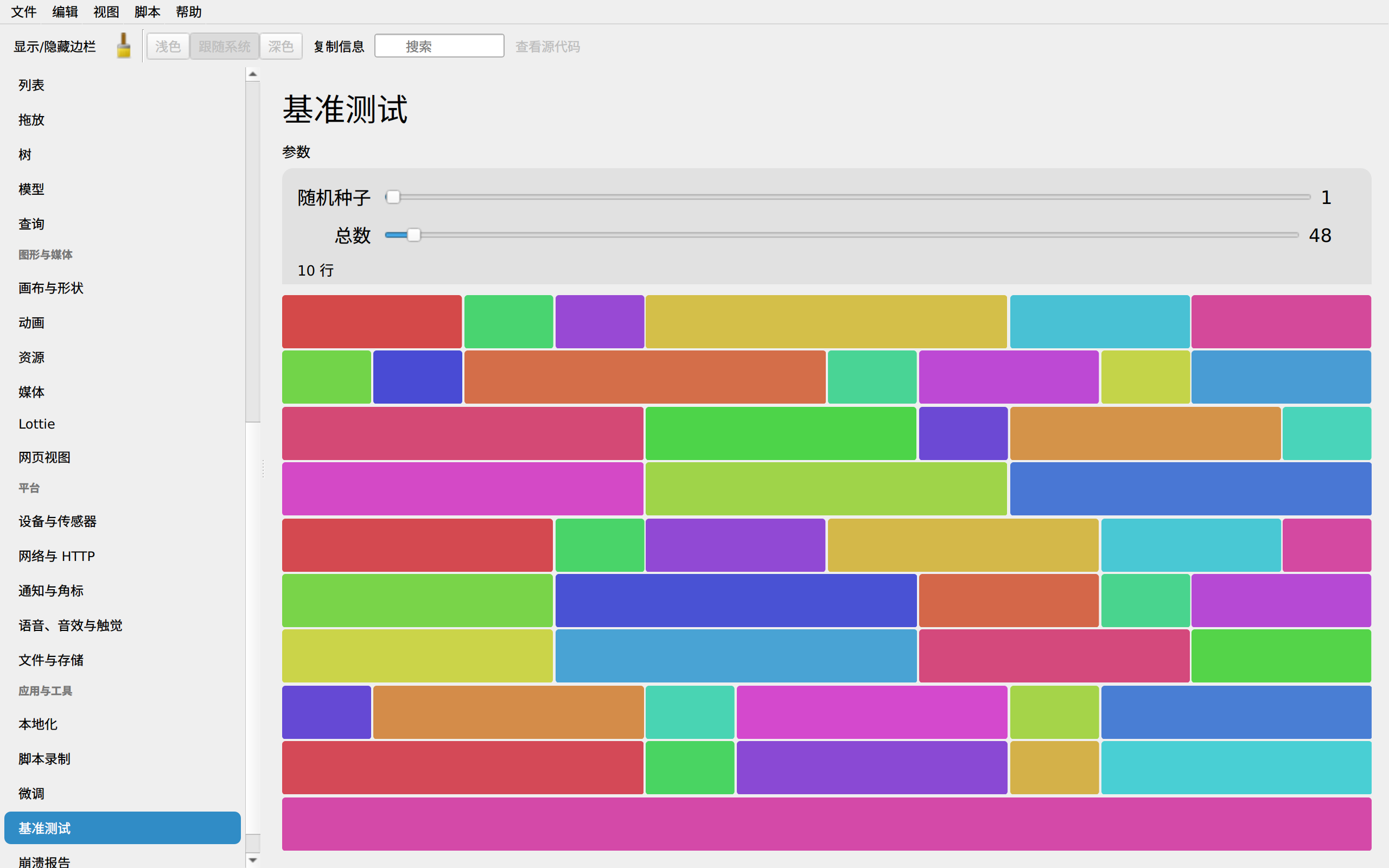The image size is (1389, 868).
Task: Open the 脚本 menu
Action: [148, 11]
